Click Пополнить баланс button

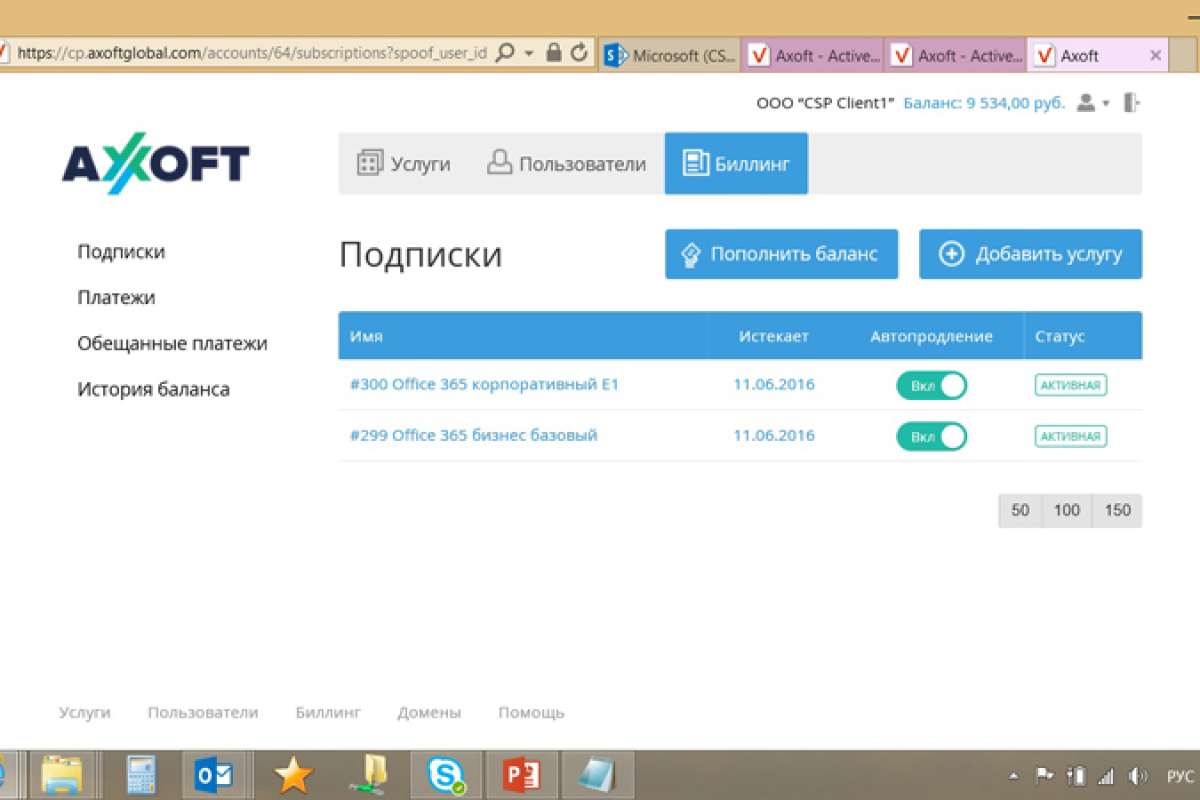[x=781, y=254]
